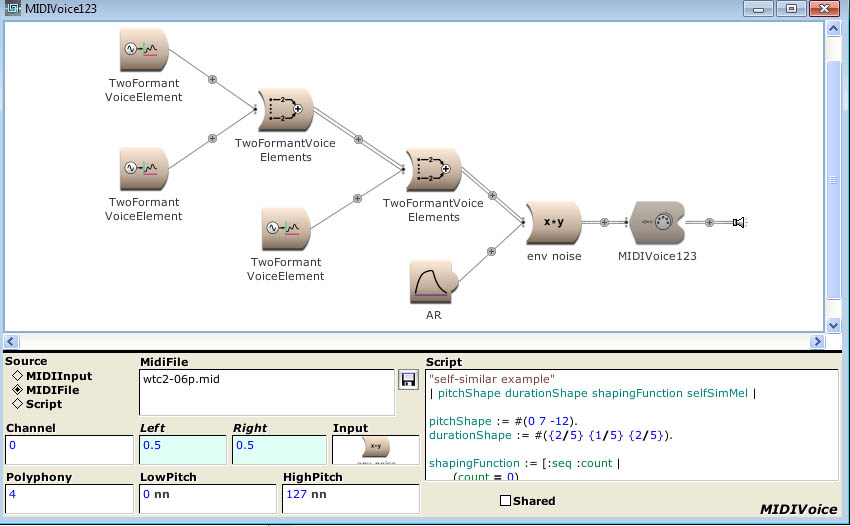
Task: Click the MidiFile field showing wtc2-06p.mid
Action: (267, 393)
